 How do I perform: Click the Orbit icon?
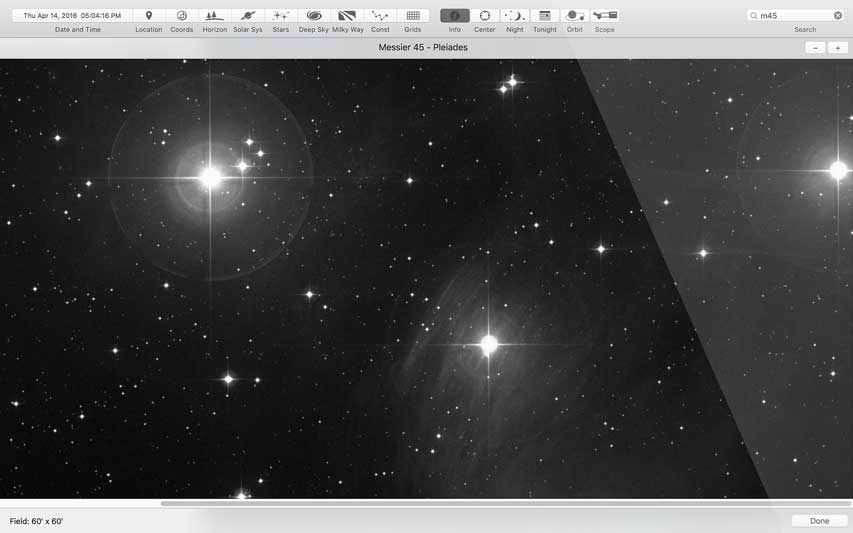[x=575, y=16]
